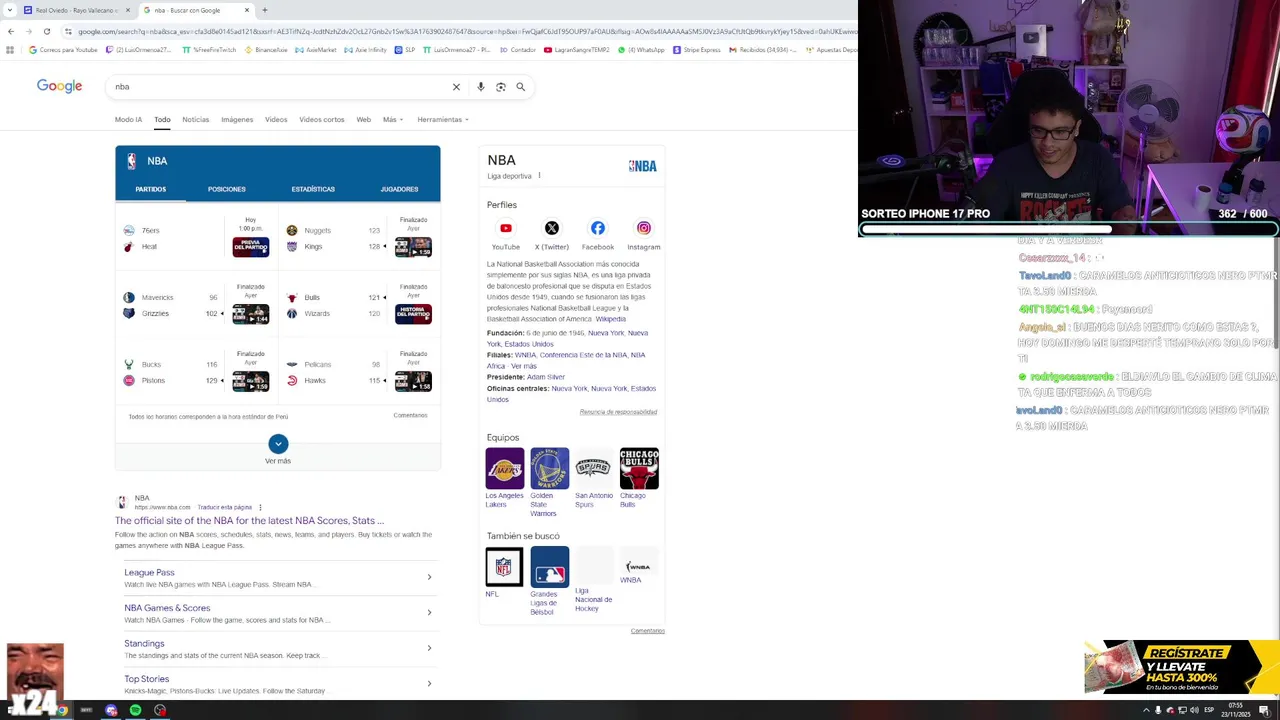Open the Los Angeles Lakers team thumbnail
The height and width of the screenshot is (720, 1280).
tap(504, 468)
